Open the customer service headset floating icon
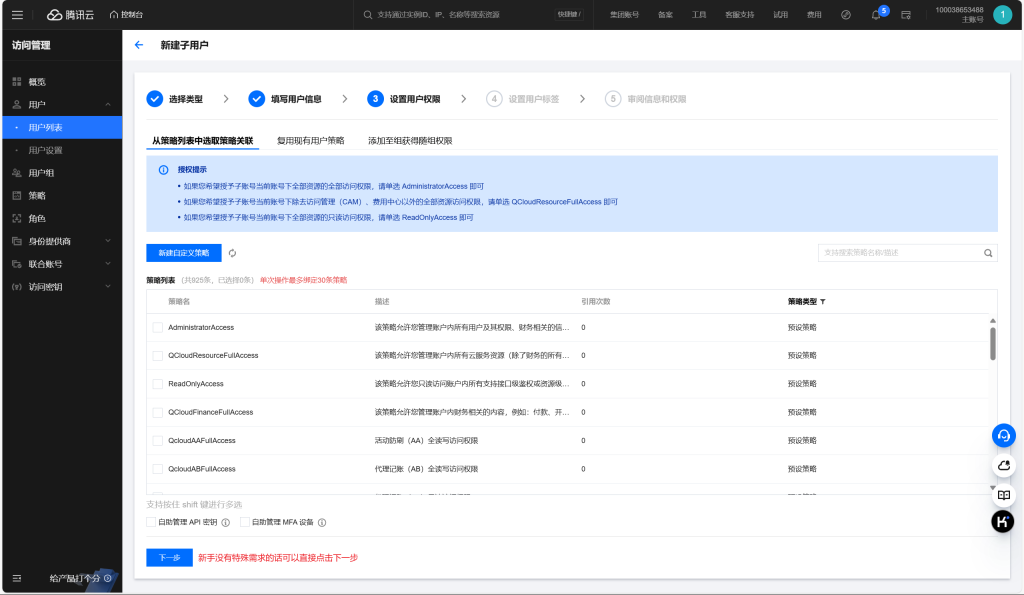This screenshot has width=1024, height=595. (x=1003, y=435)
